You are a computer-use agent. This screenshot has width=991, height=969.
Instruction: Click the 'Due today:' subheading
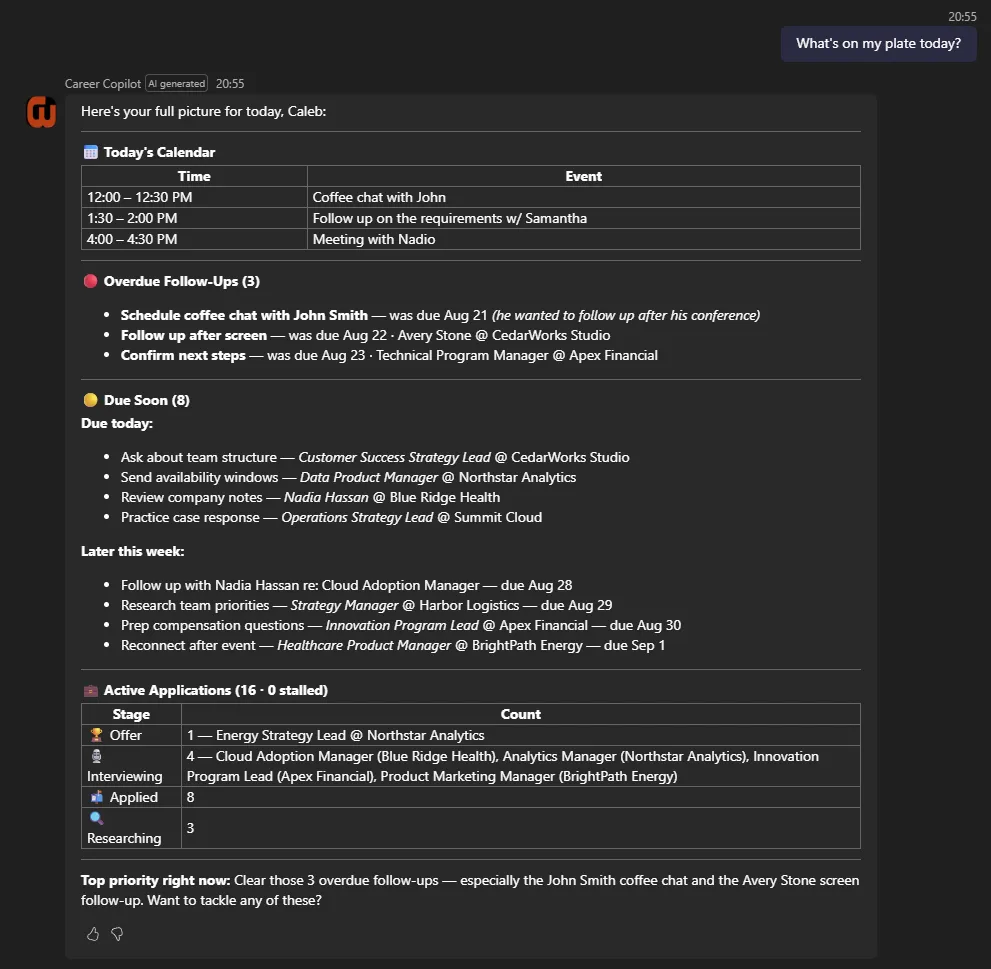pyautogui.click(x=117, y=424)
